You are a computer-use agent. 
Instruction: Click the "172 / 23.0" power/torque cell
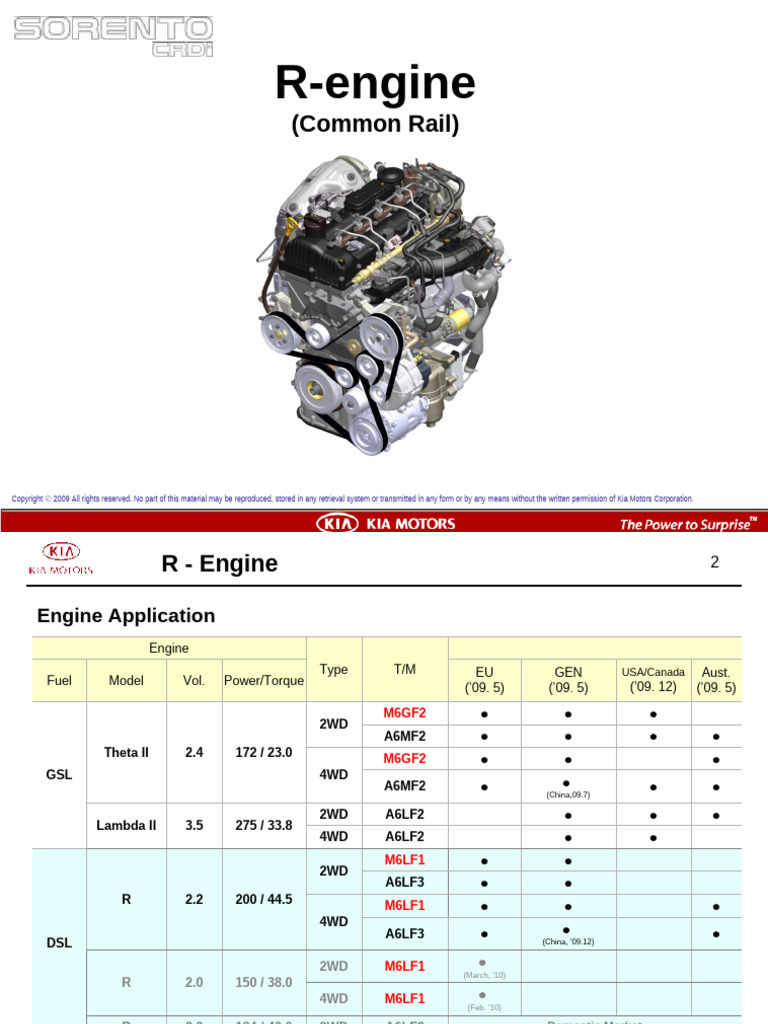coord(264,752)
